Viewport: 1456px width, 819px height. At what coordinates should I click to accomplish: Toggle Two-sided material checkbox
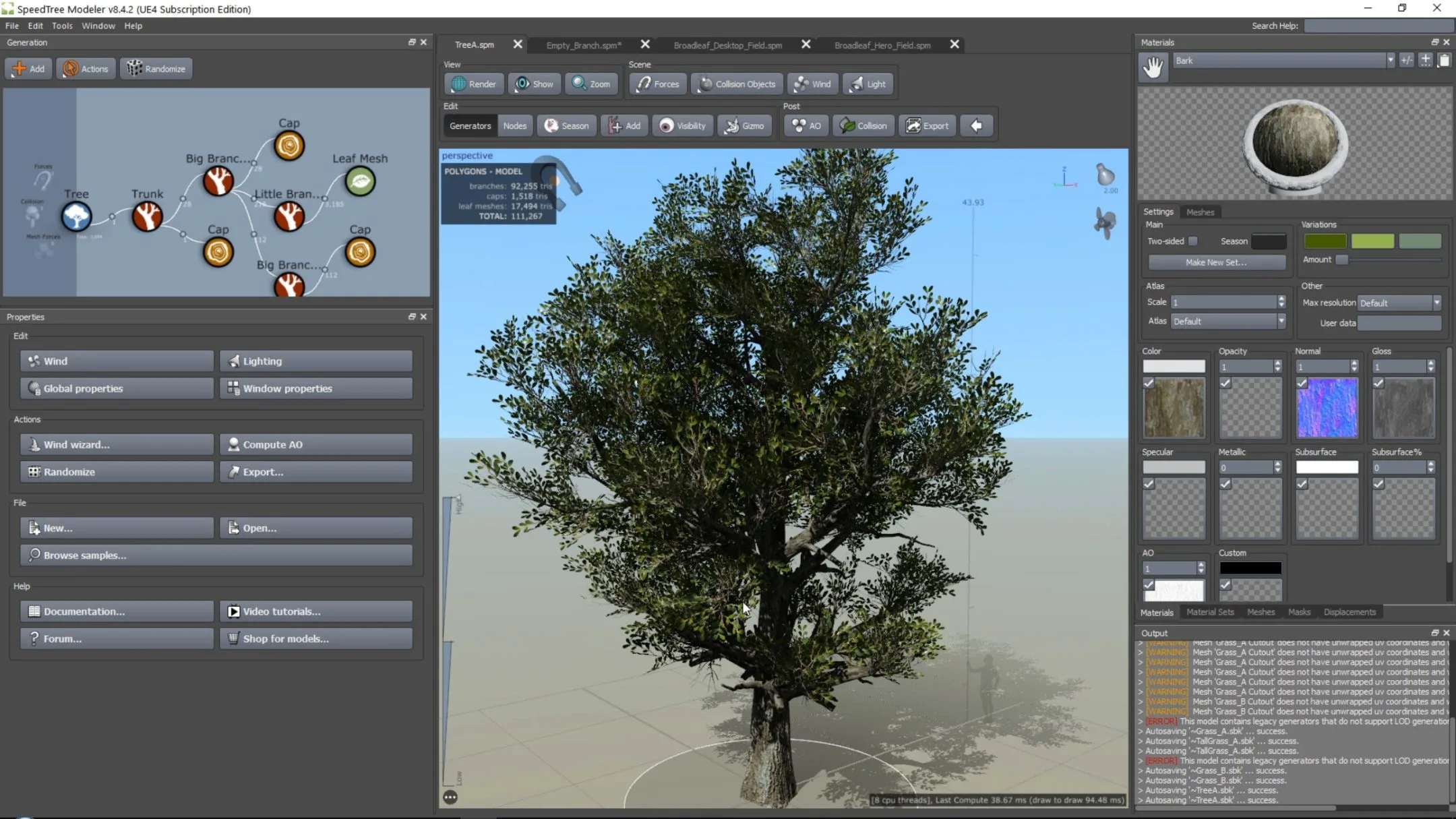pyautogui.click(x=1192, y=241)
